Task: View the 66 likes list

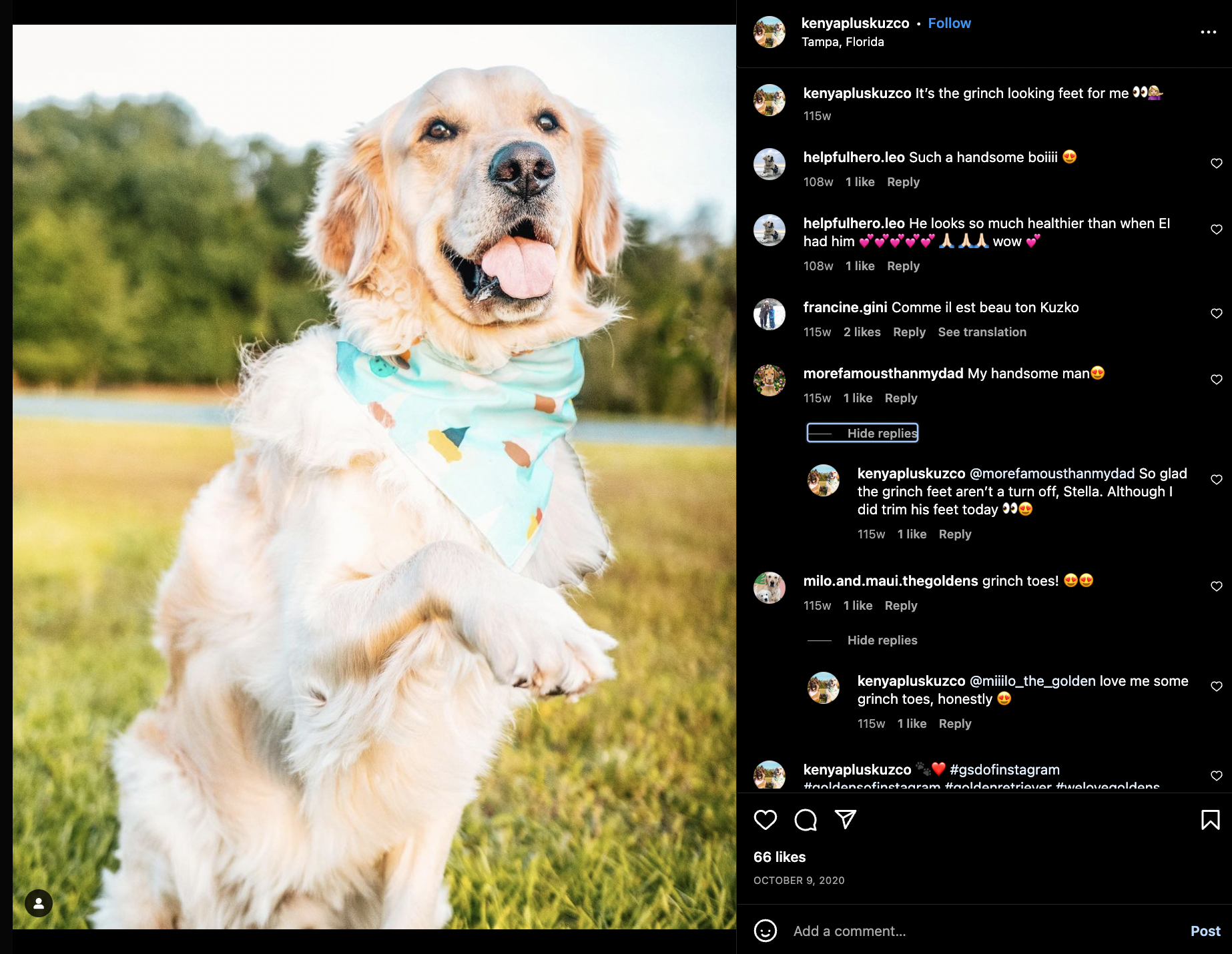Action: (x=780, y=857)
